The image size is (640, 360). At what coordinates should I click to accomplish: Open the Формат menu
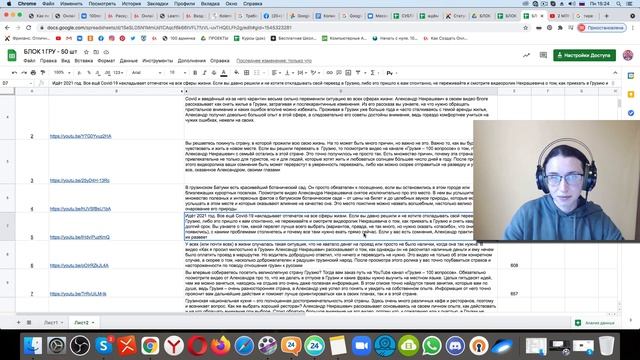pyautogui.click(x=106, y=61)
